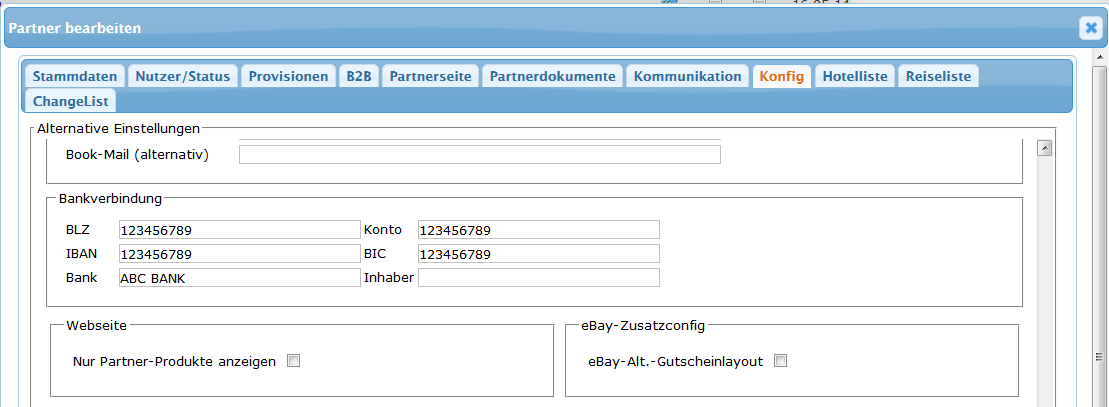Click the empty Inhaber field
The image size is (1109, 407).
[x=538, y=278]
